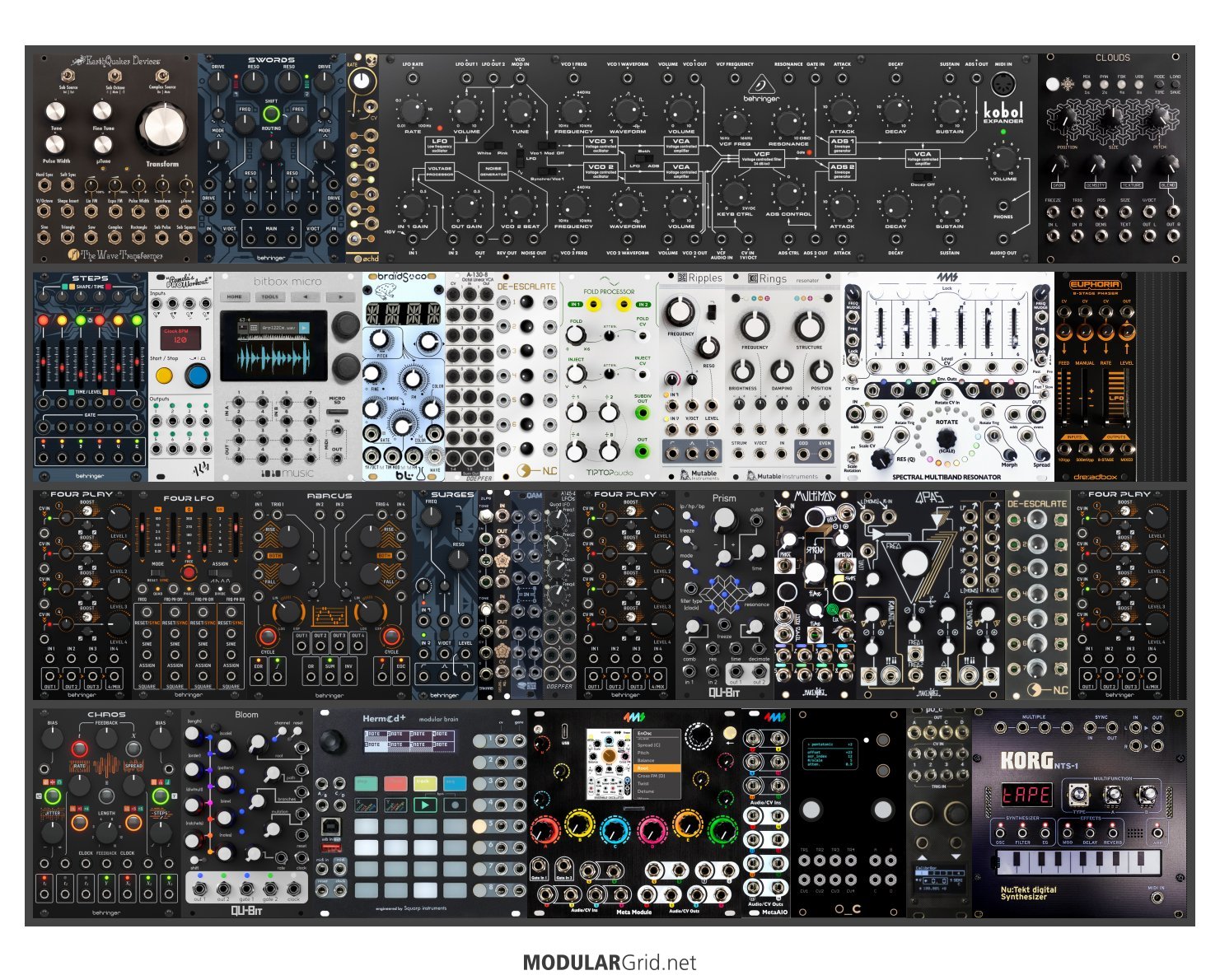Select Root in the Meta Module menu
Screen dimensions: 1220x980
coord(657,768)
